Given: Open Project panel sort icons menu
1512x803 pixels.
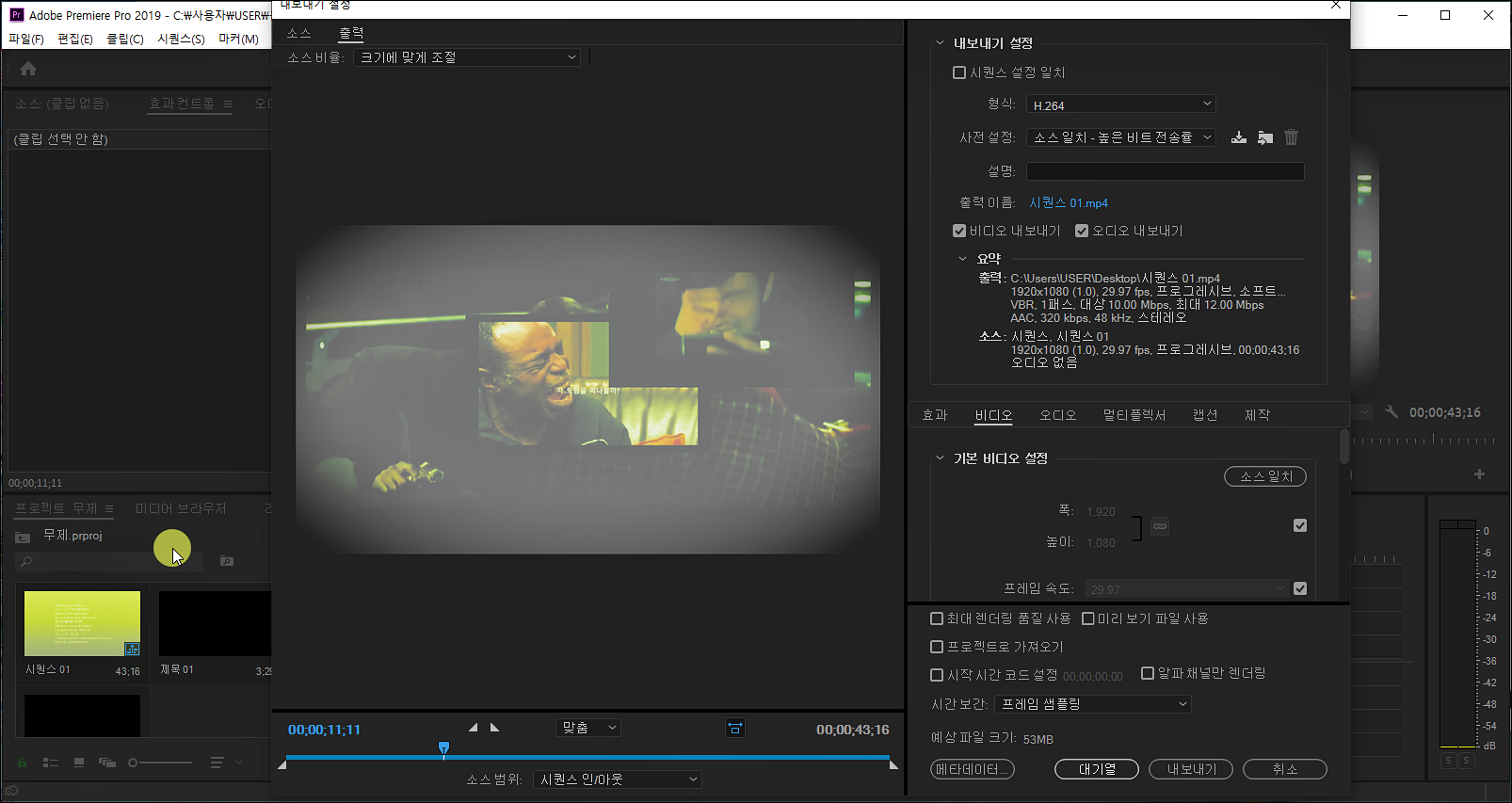Looking at the screenshot, I should 217,763.
